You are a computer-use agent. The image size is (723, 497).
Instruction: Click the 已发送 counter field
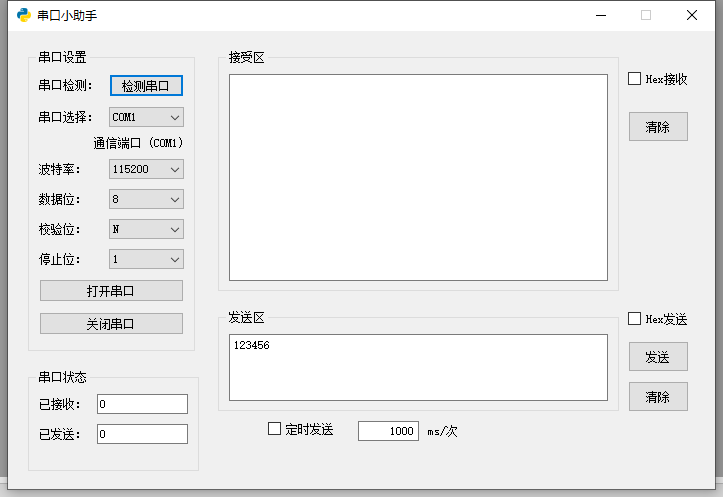point(142,434)
